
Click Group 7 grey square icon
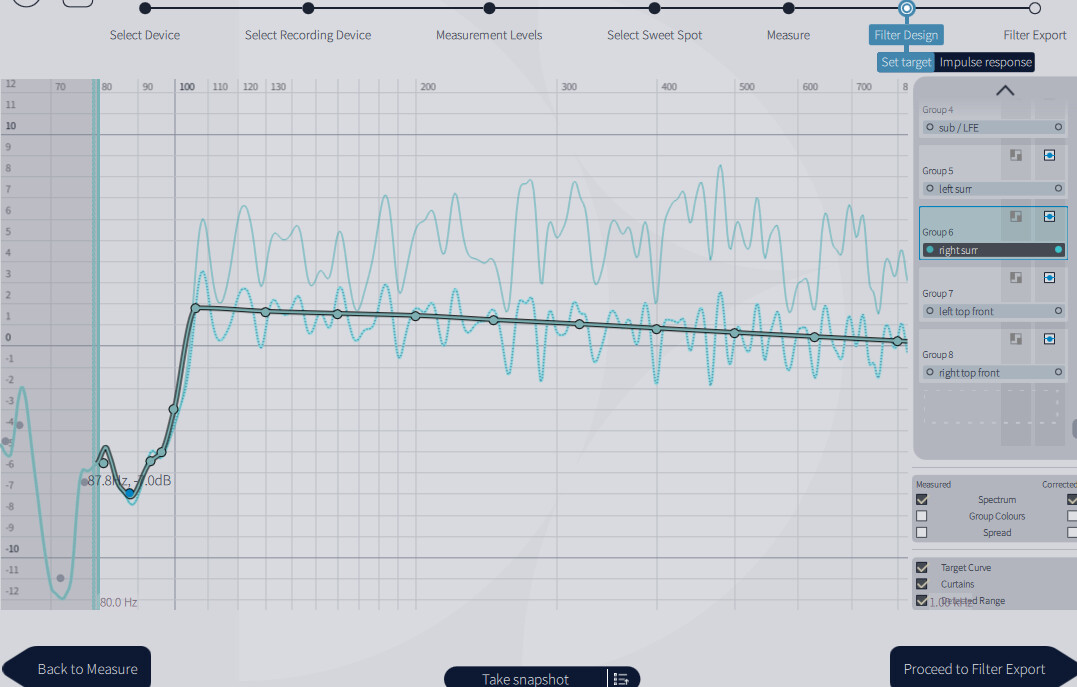1016,278
